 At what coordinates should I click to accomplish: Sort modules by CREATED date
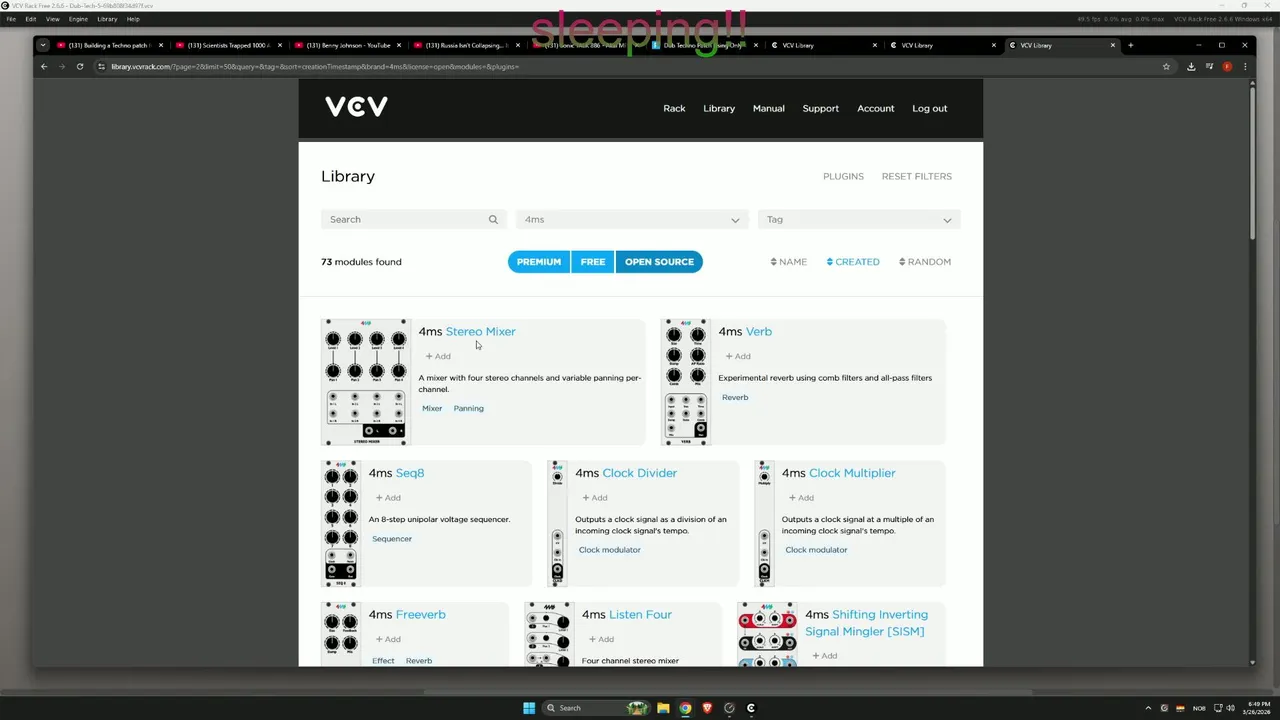pos(853,262)
